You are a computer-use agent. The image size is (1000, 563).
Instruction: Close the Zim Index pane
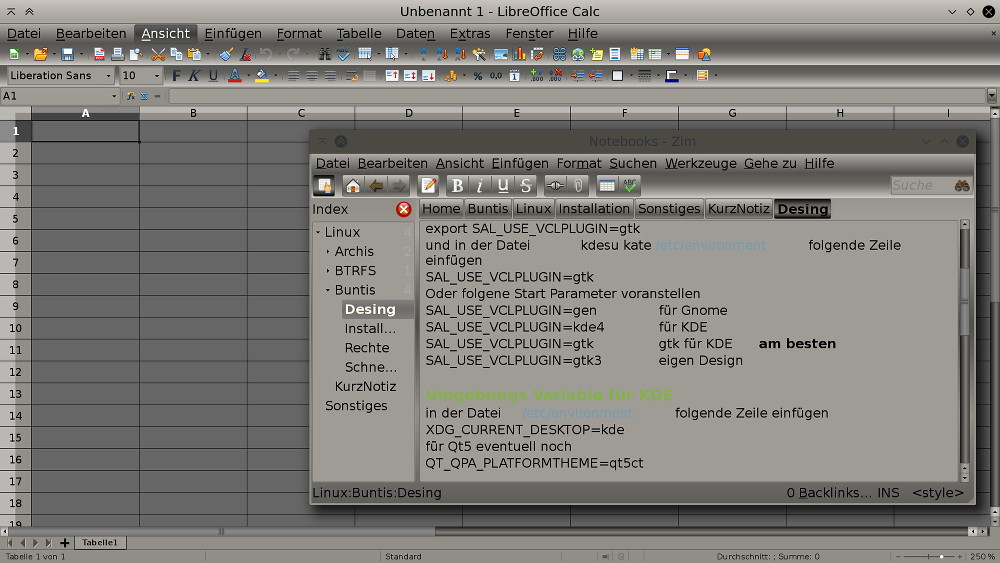pos(403,209)
